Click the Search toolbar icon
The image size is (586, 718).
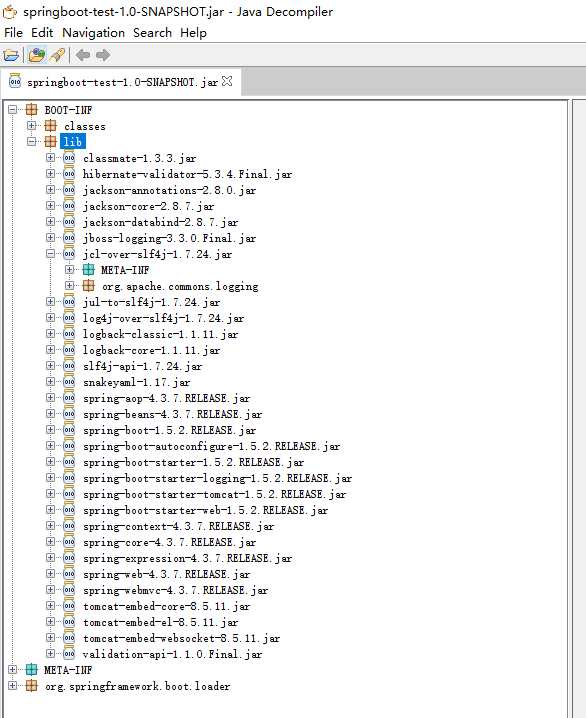click(57, 55)
